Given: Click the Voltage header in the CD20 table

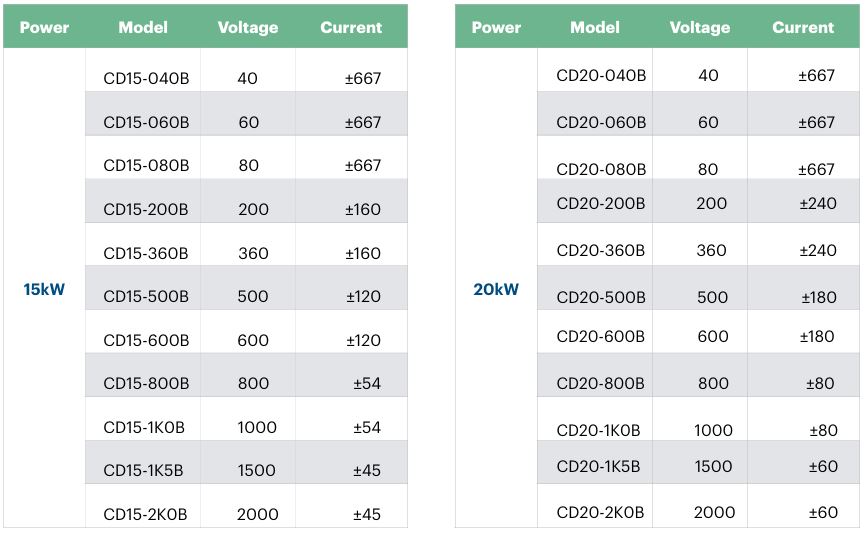Looking at the screenshot, I should 699,27.
